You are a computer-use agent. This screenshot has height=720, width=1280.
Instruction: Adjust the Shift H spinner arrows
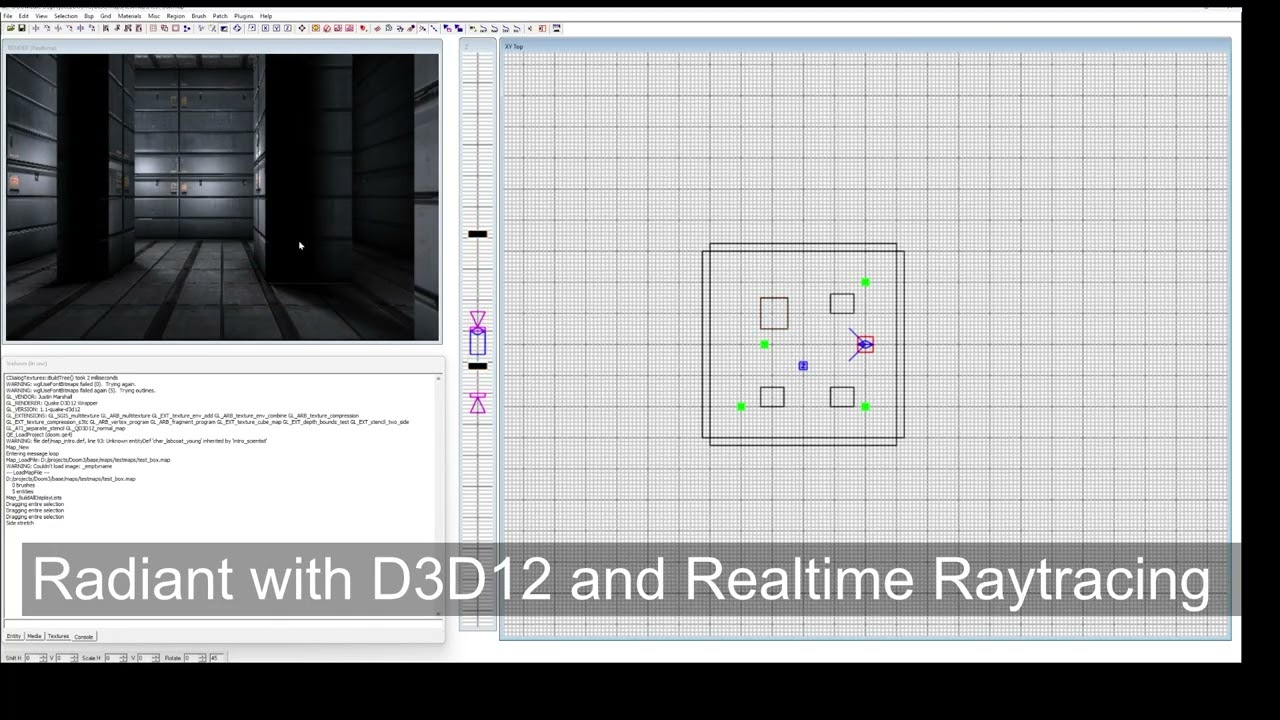point(44,658)
